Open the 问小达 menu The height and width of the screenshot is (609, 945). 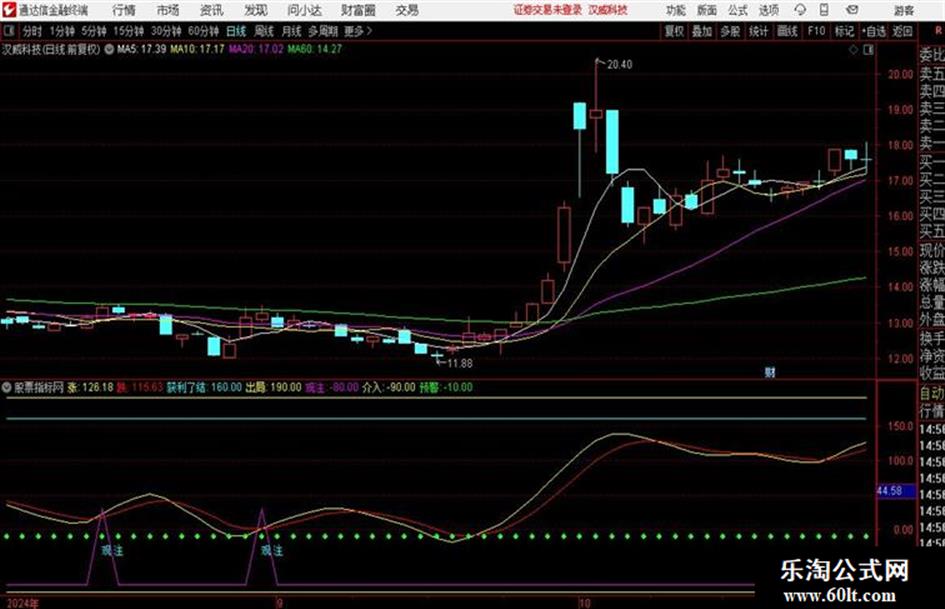click(x=304, y=10)
